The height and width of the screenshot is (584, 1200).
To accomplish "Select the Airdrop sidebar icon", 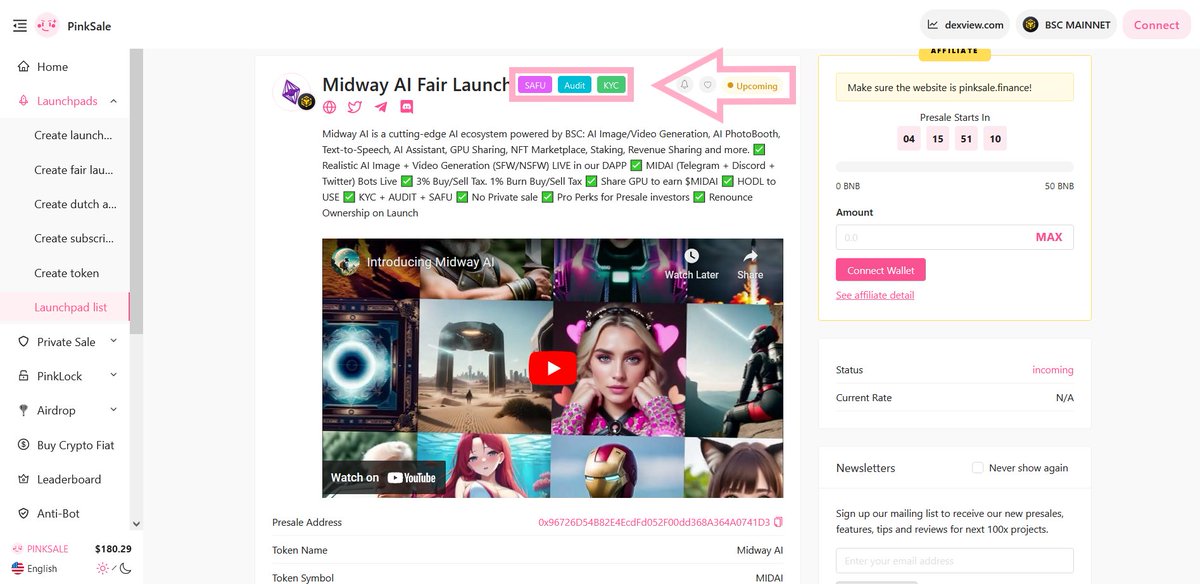I will pyautogui.click(x=23, y=410).
